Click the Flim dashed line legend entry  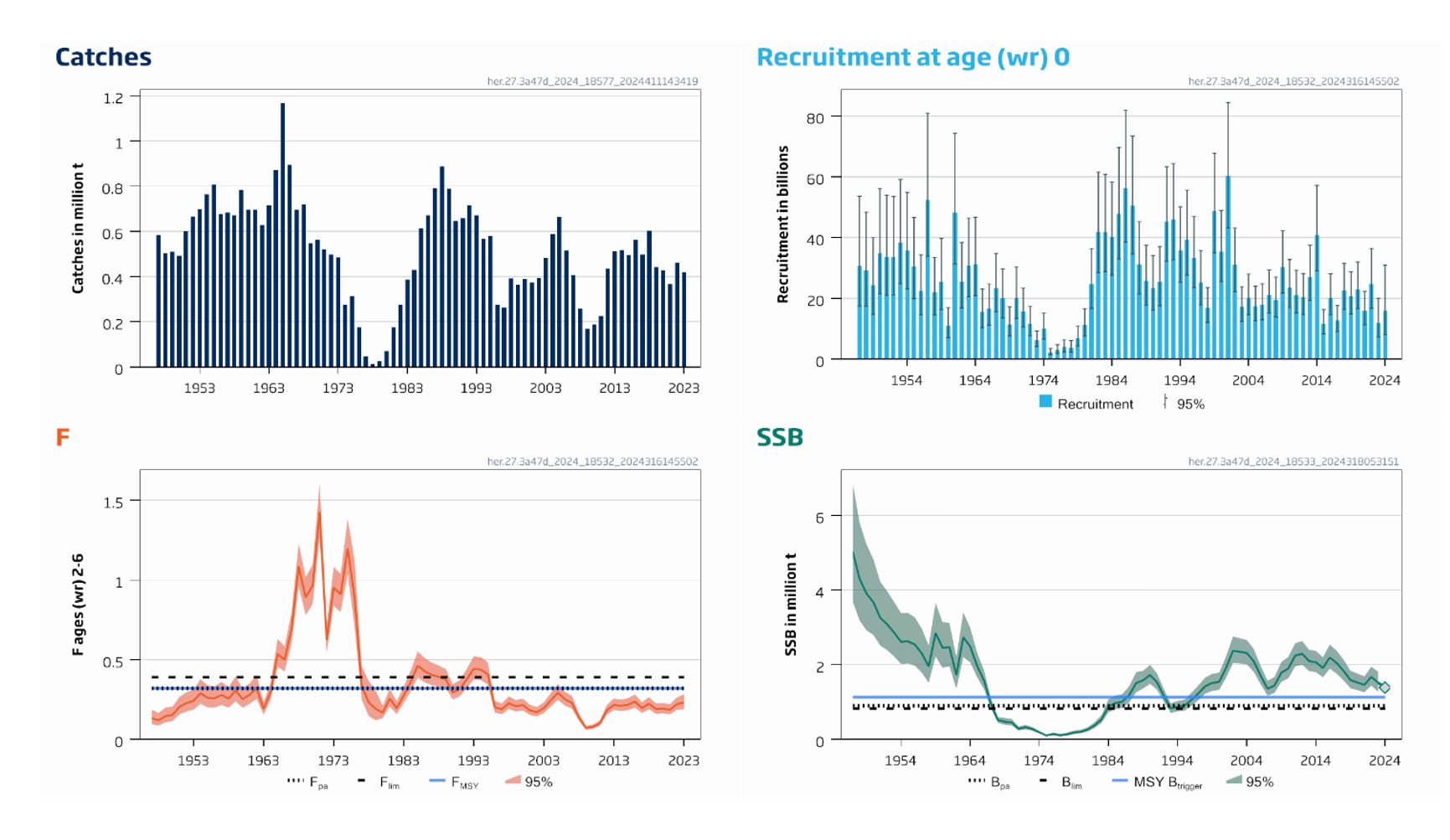[x=379, y=782]
